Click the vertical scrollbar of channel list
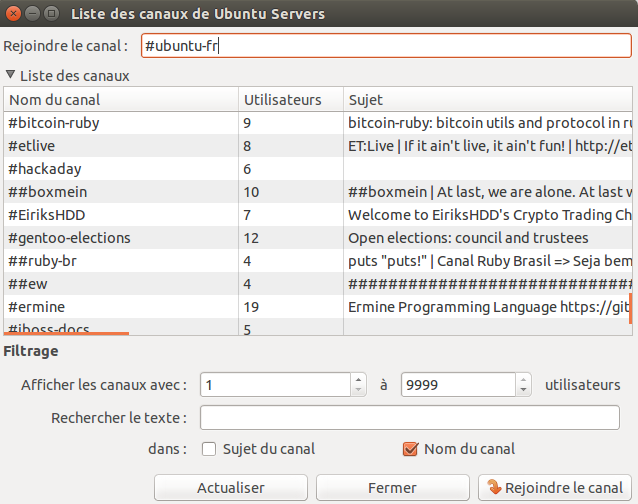Viewport: 638px width, 504px height. (631, 308)
